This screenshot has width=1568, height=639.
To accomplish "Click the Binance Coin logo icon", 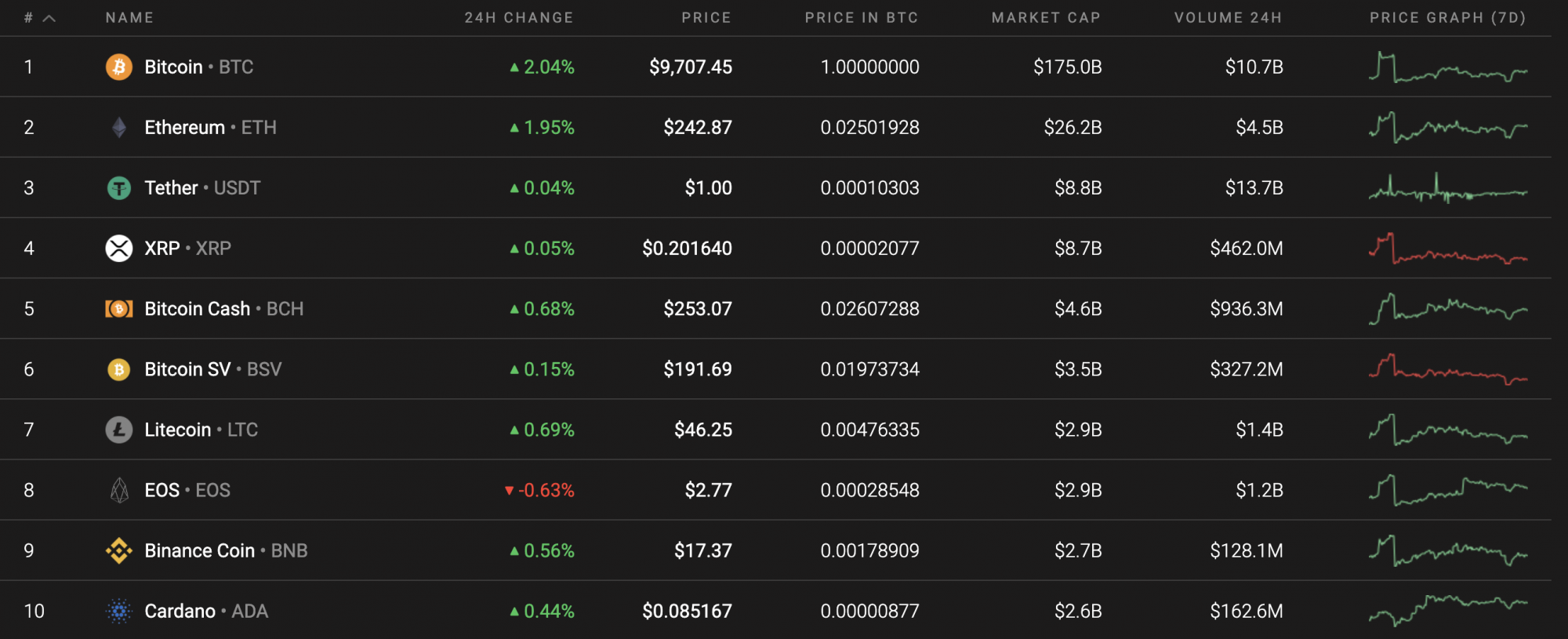I will click(119, 550).
